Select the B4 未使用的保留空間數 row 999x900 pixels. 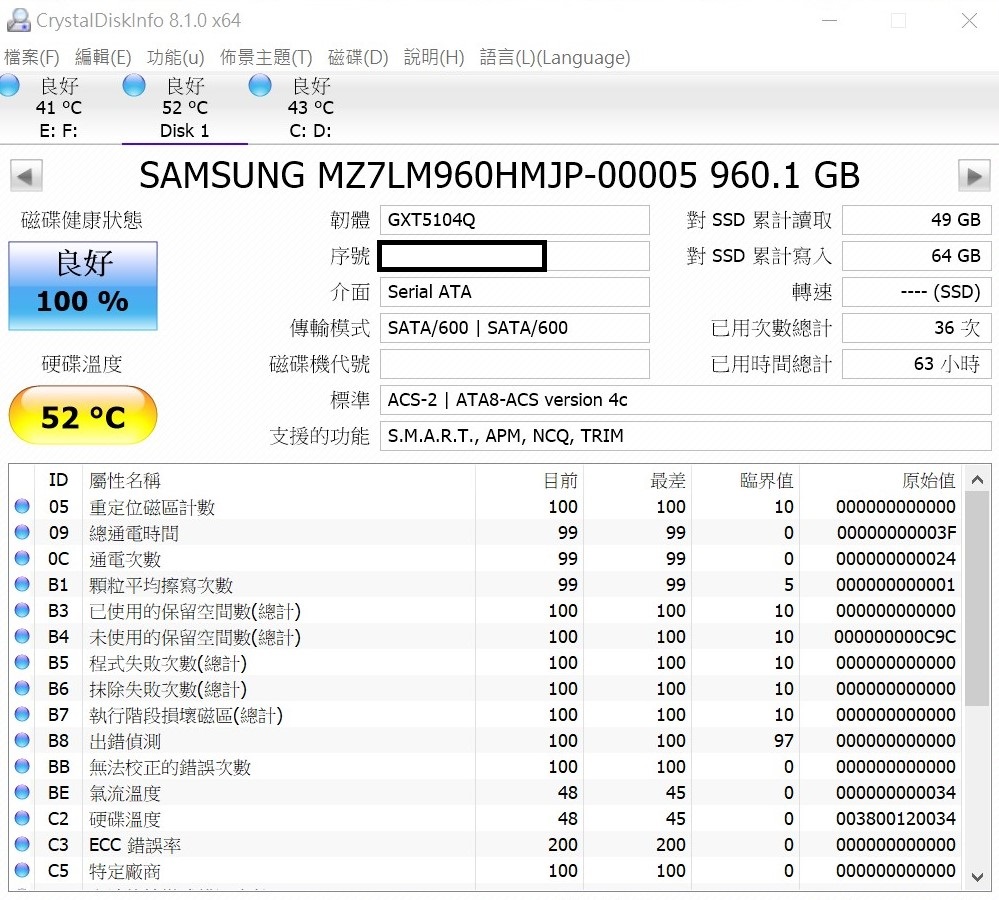point(195,637)
